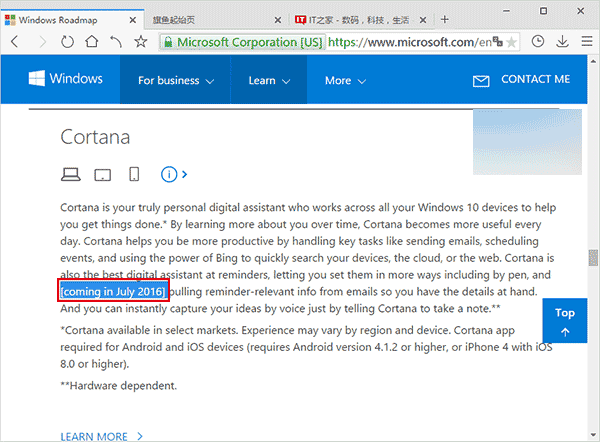Click the browser forward arrow
Viewport: 600px width, 442px height.
coord(42,41)
